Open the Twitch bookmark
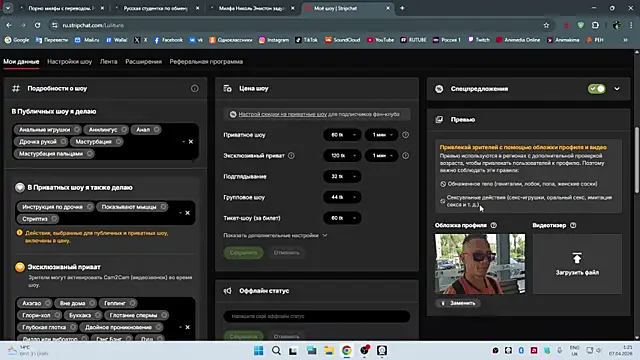This screenshot has height=360, width=640. coord(478,40)
